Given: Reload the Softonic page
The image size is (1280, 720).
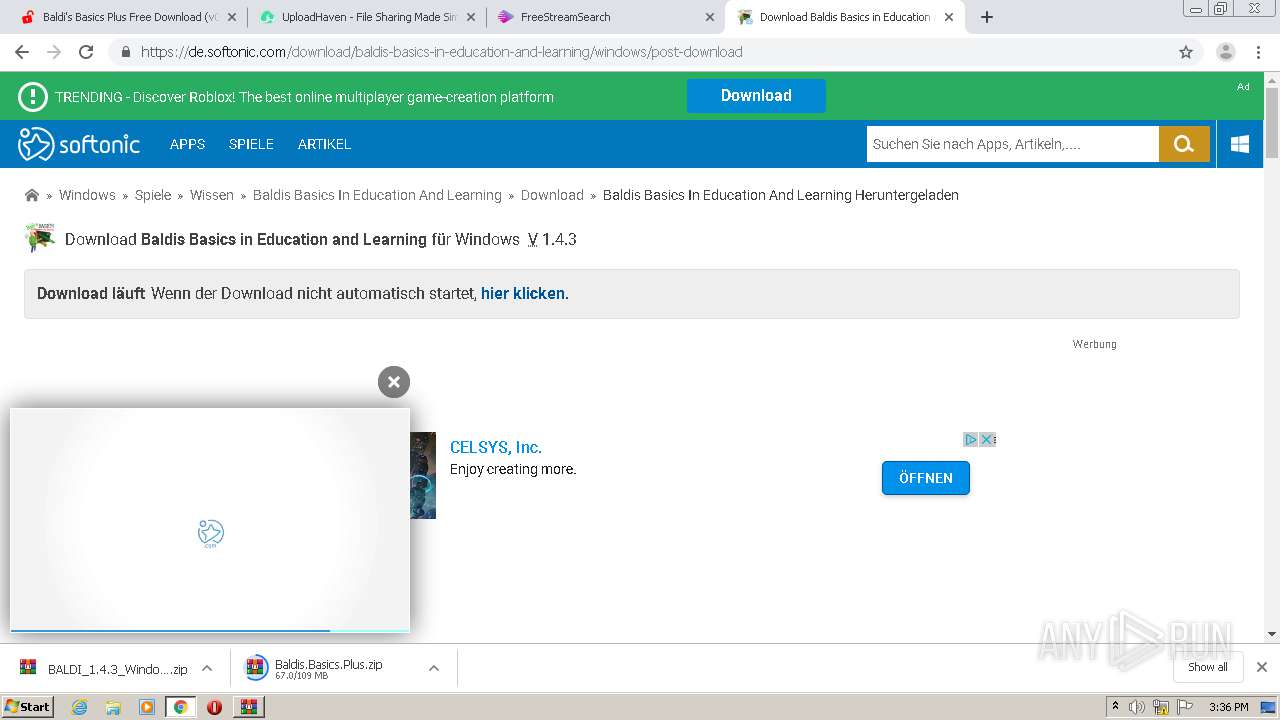Looking at the screenshot, I should (x=86, y=52).
